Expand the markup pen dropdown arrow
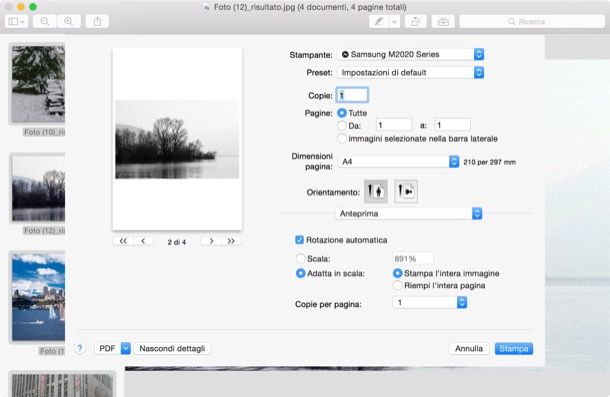The height and width of the screenshot is (397, 610). pos(394,22)
